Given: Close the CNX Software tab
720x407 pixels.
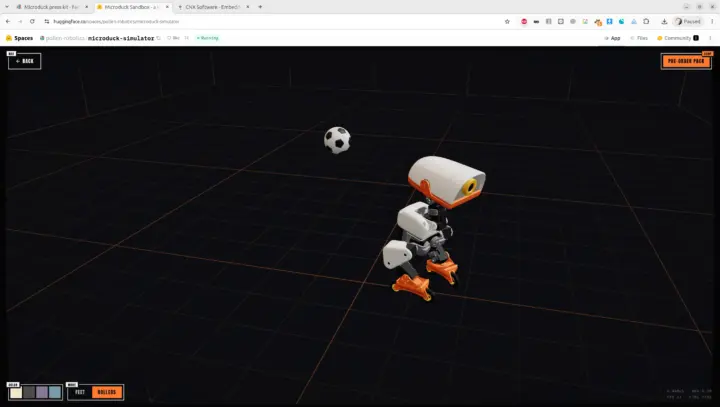Looking at the screenshot, I should 248,7.
